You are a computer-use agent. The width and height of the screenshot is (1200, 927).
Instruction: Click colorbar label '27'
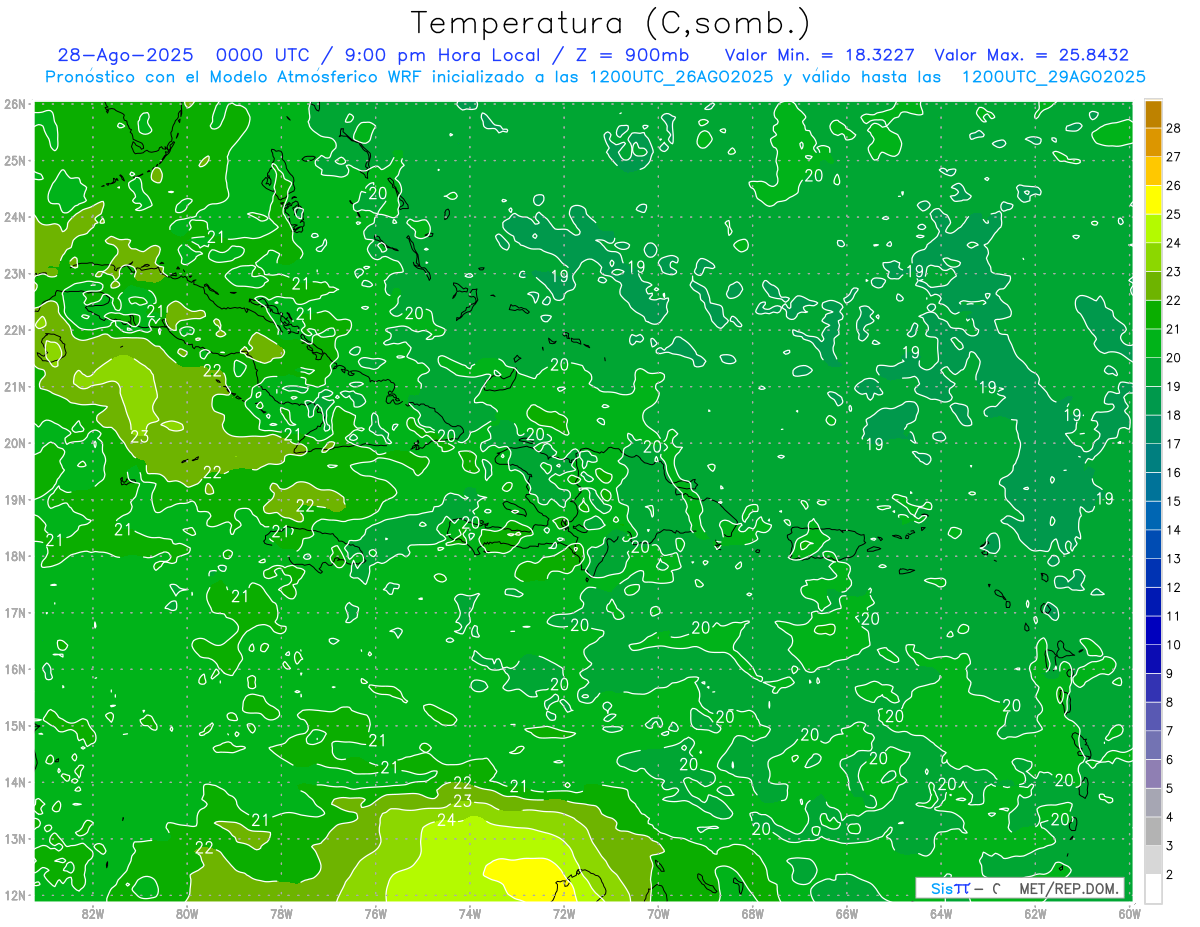point(1174,157)
